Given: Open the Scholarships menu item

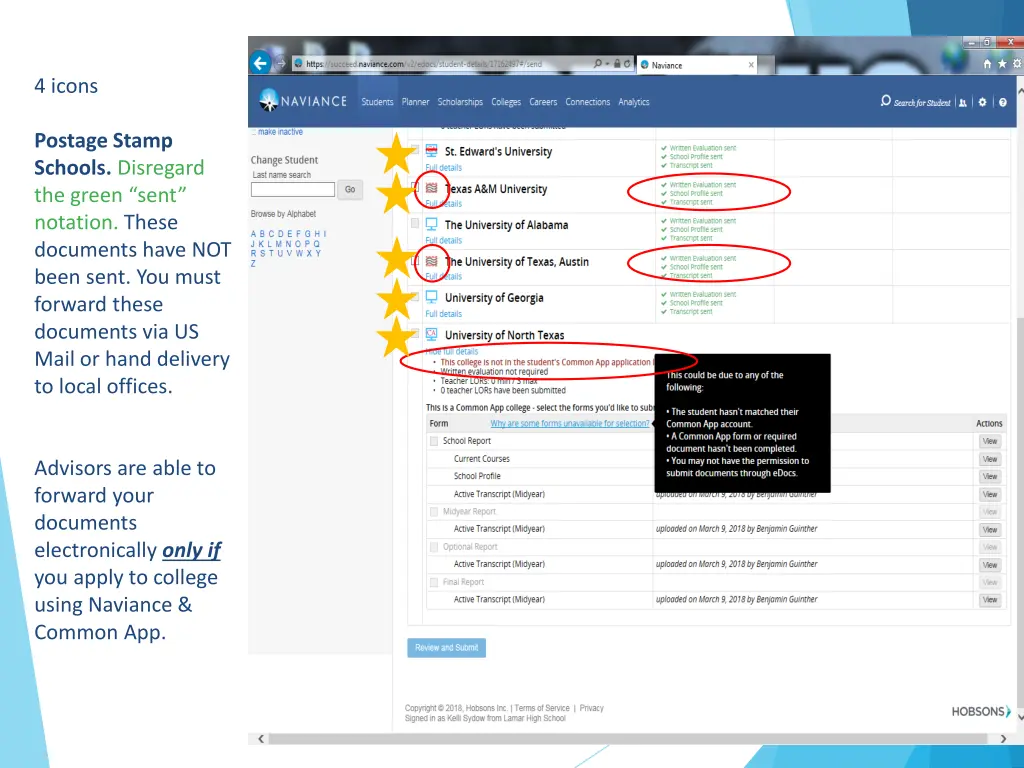Looking at the screenshot, I should [460, 102].
